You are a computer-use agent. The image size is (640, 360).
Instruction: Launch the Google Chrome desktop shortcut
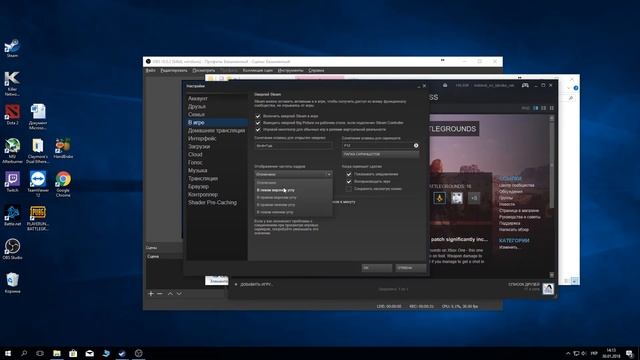pos(63,184)
